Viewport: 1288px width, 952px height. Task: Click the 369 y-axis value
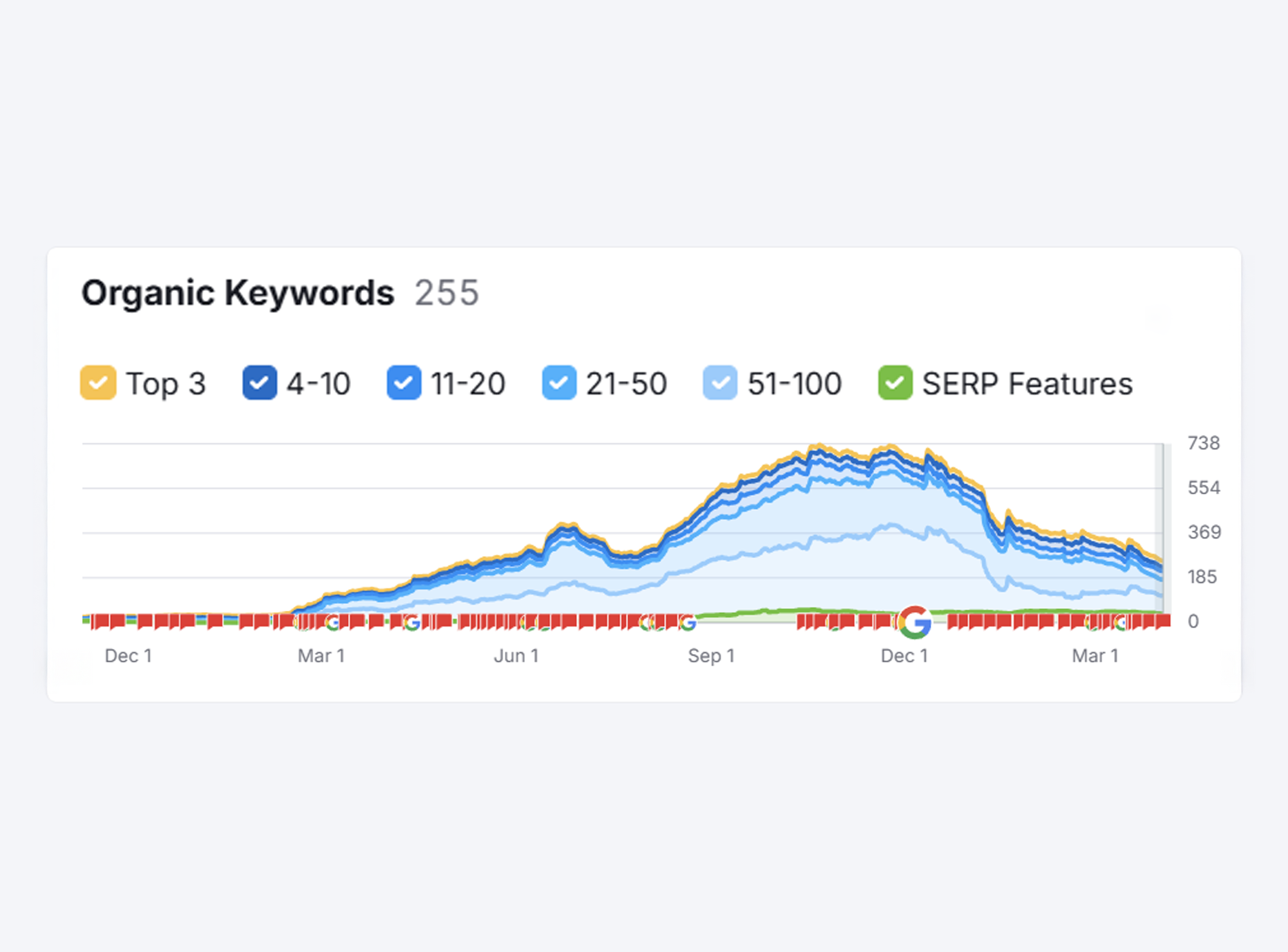pos(1204,532)
